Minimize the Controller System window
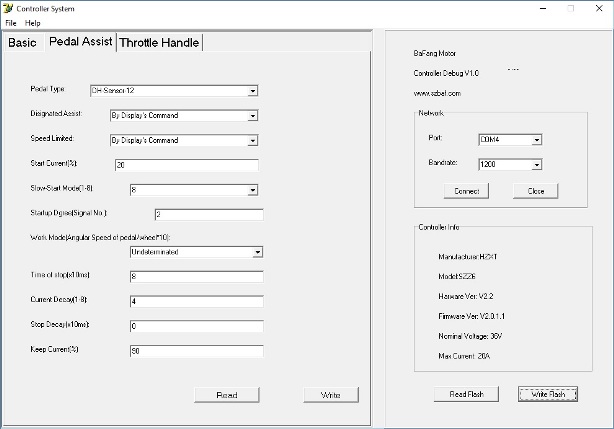 coord(543,8)
